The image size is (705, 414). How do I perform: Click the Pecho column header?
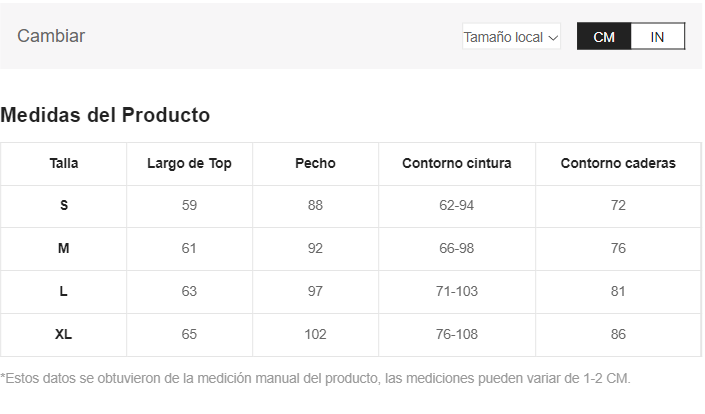pyautogui.click(x=315, y=163)
